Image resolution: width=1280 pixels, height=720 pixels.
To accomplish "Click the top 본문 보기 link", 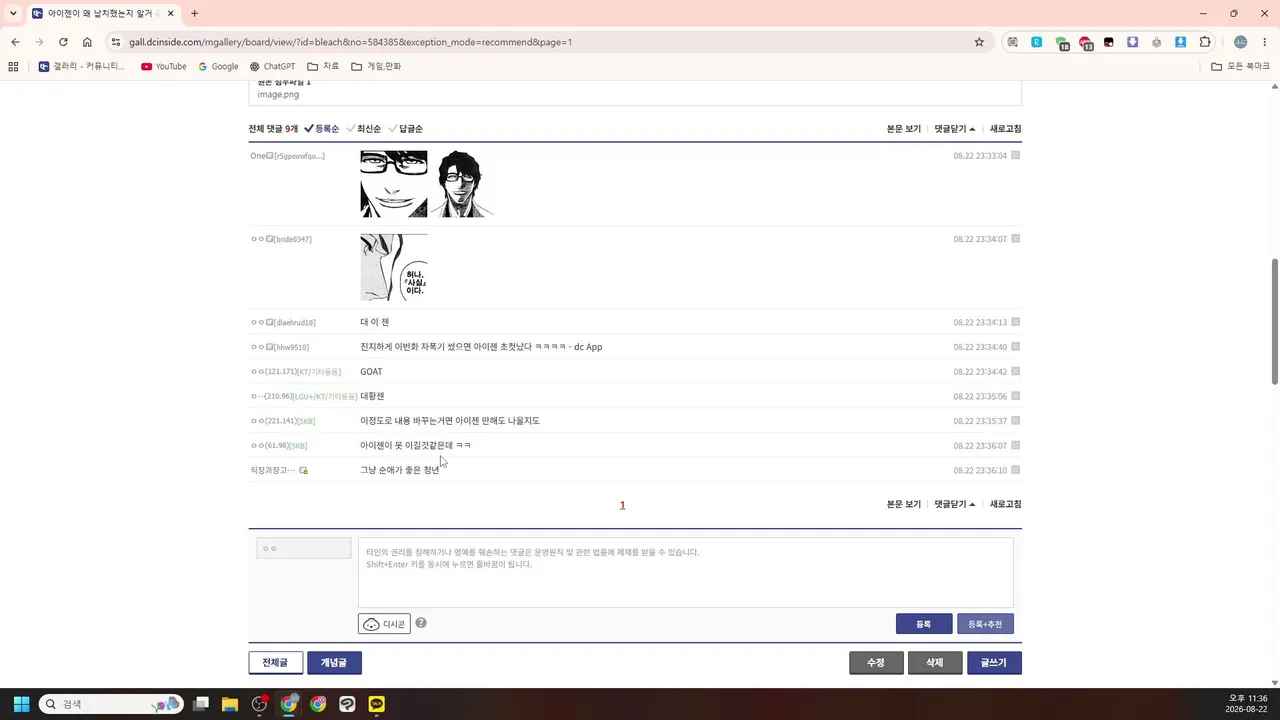I will [904, 129].
